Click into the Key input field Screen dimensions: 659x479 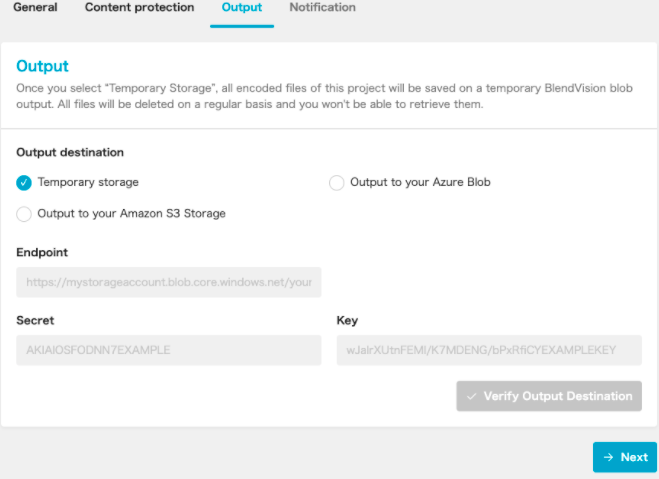pos(489,350)
